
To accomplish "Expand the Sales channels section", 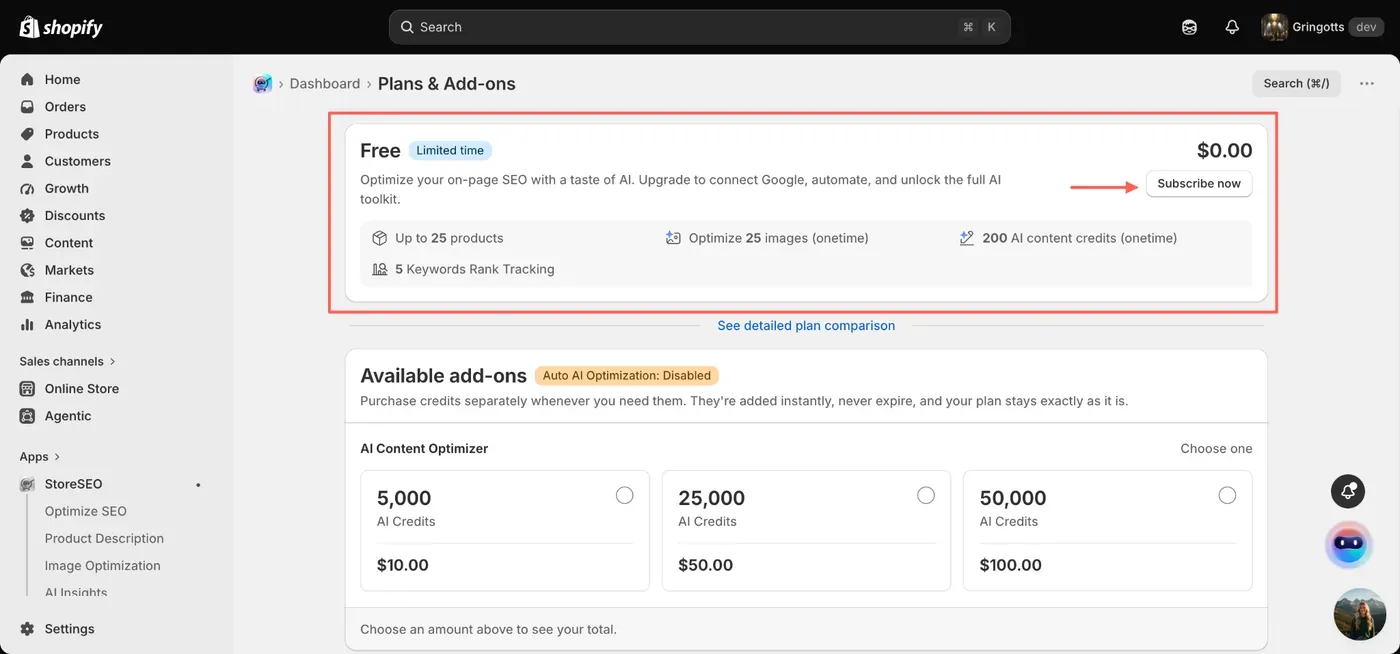I will point(68,361).
